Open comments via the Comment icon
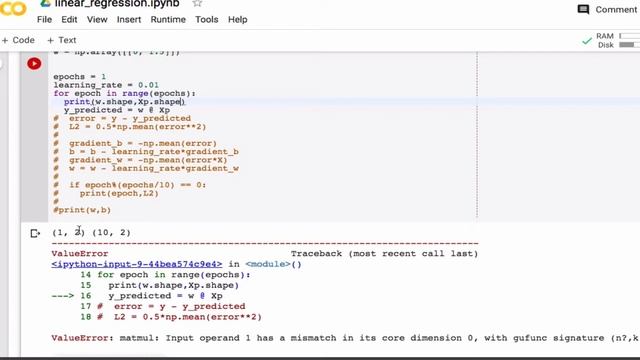Screen dimensions: 640x360 tap(583, 9)
